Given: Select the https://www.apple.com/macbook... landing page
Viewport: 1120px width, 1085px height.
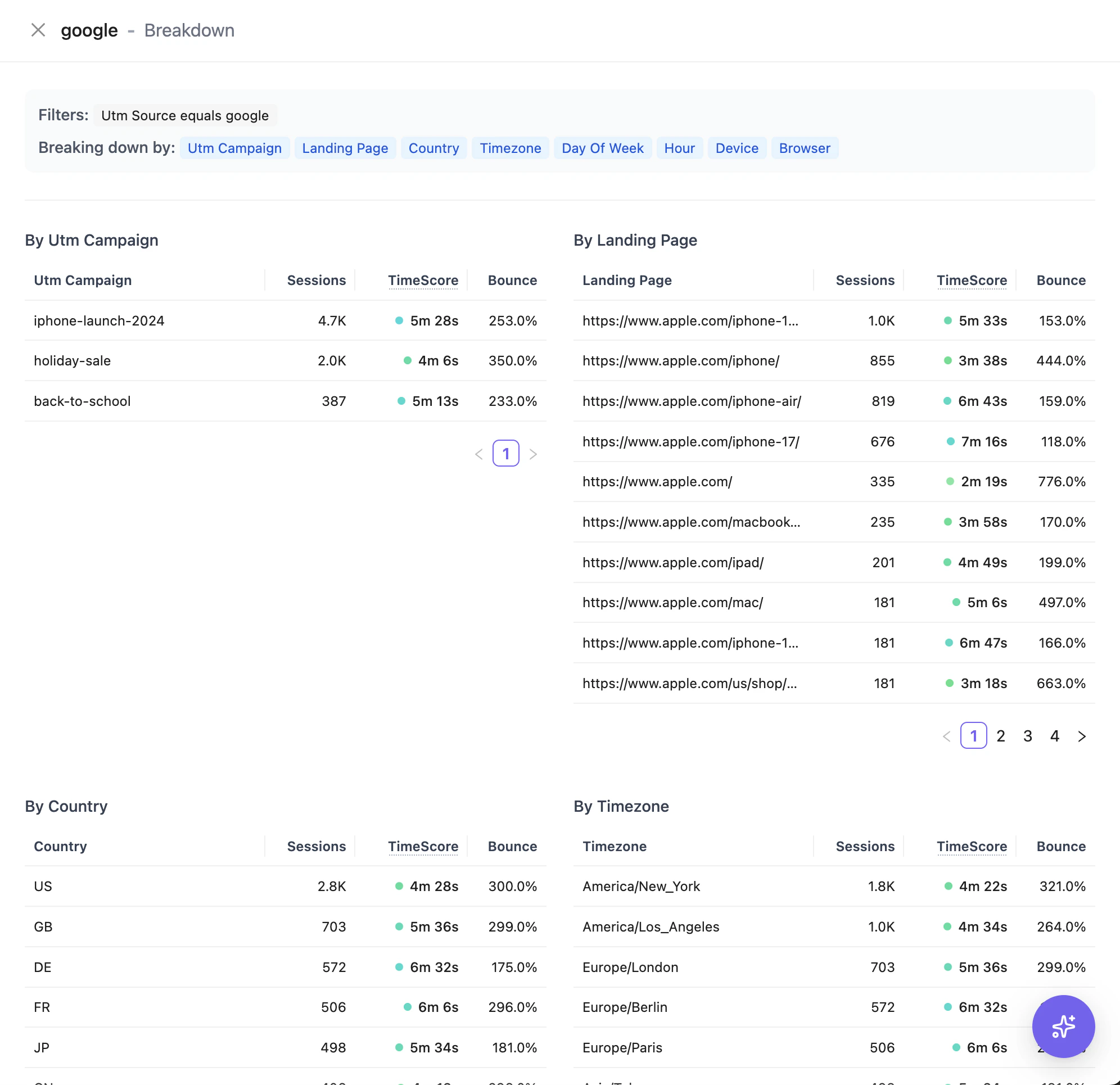Looking at the screenshot, I should tap(834, 522).
